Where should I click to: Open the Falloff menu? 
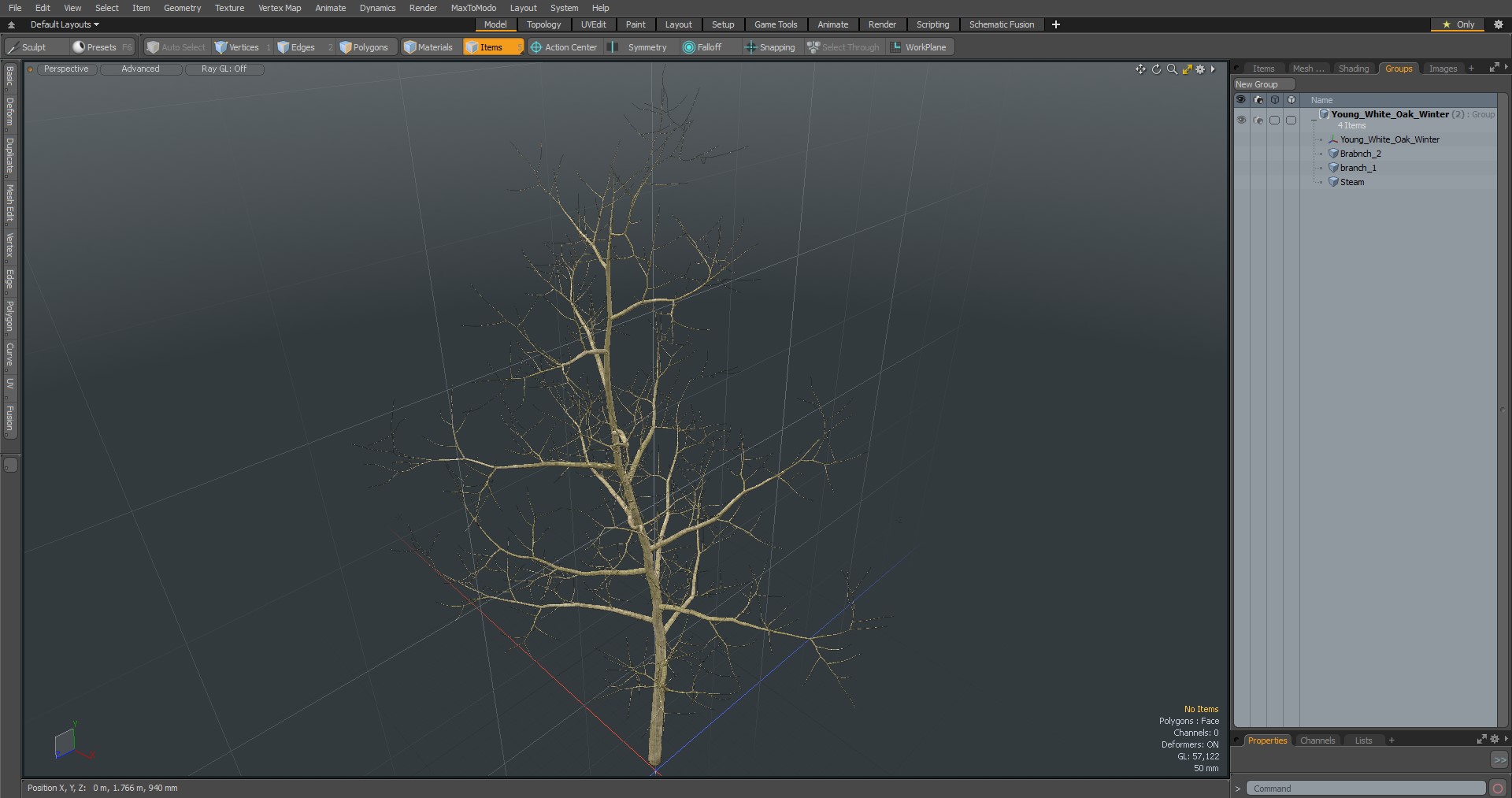coord(709,47)
